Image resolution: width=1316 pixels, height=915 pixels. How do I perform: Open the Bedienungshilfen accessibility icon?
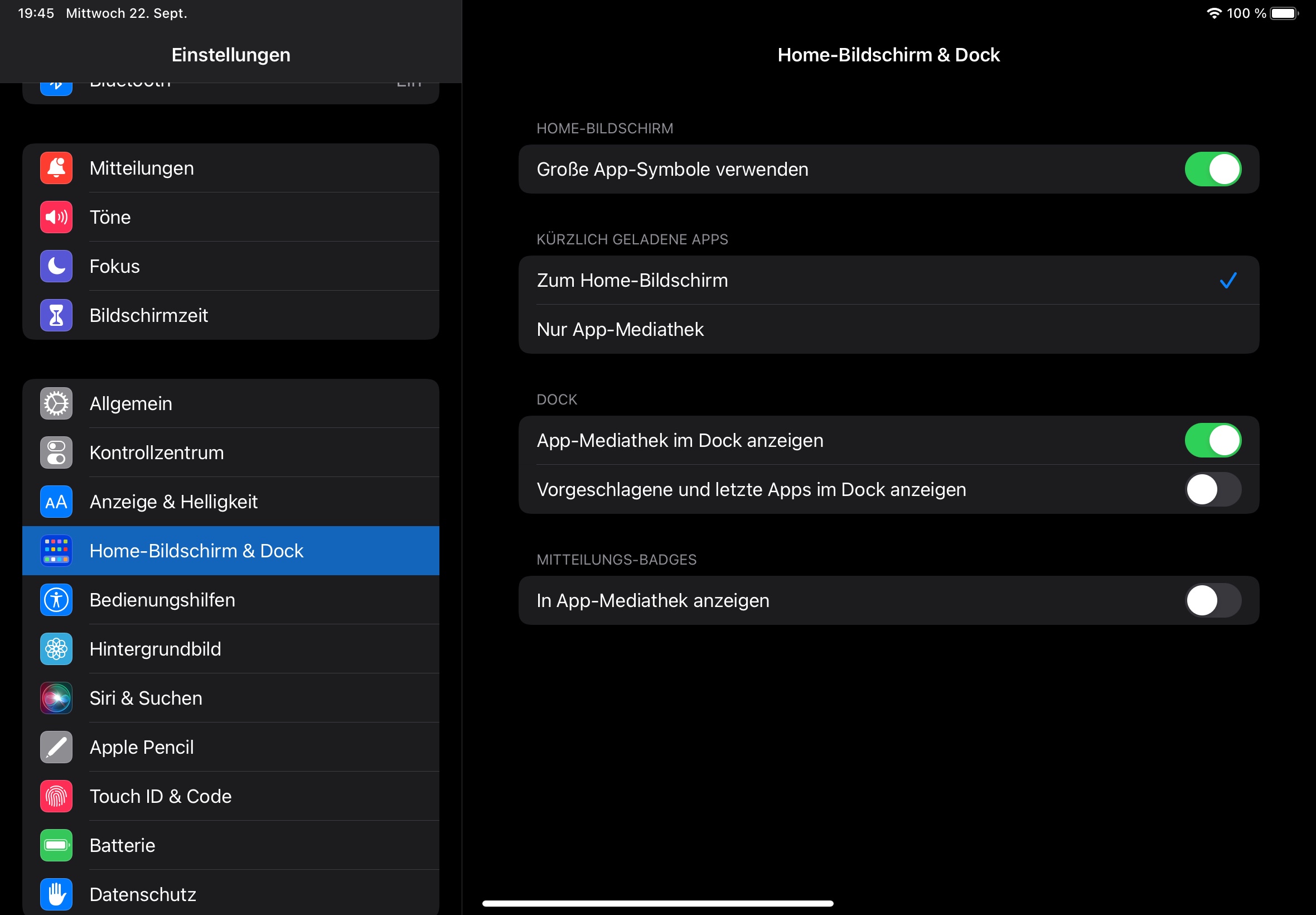tap(56, 600)
